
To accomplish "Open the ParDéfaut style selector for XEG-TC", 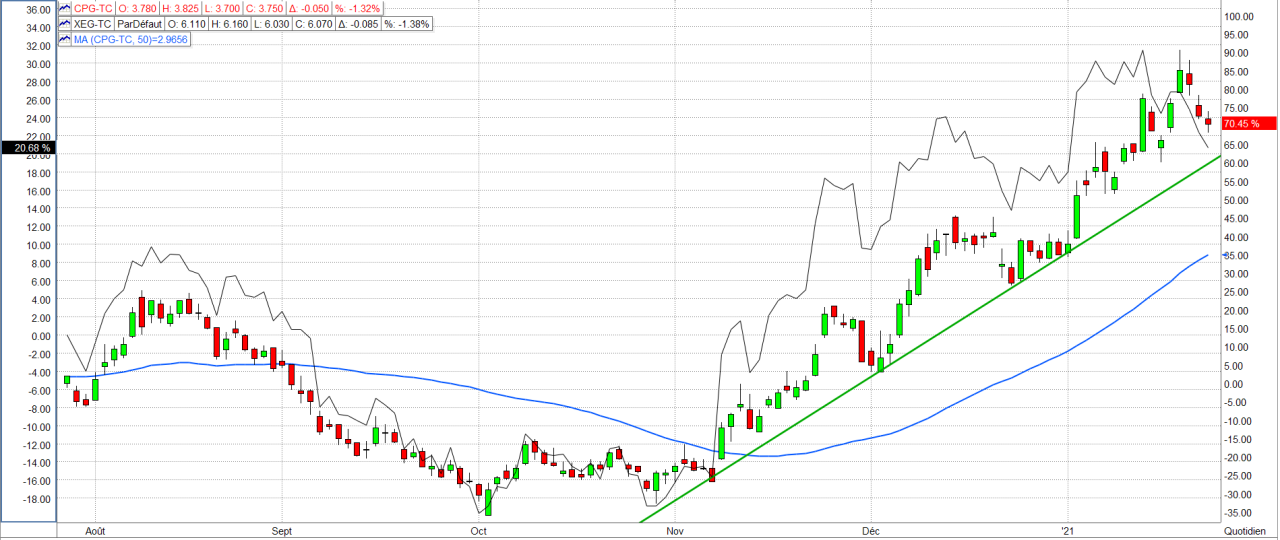I will coord(141,23).
